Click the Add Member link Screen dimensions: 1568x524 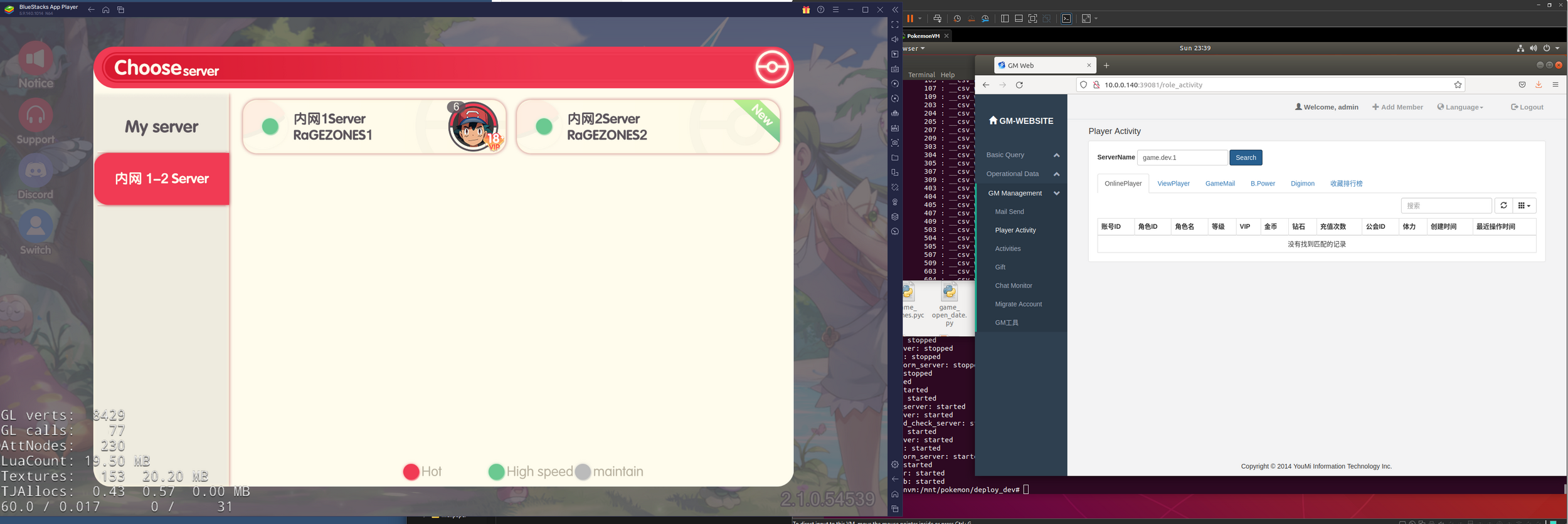click(1397, 107)
